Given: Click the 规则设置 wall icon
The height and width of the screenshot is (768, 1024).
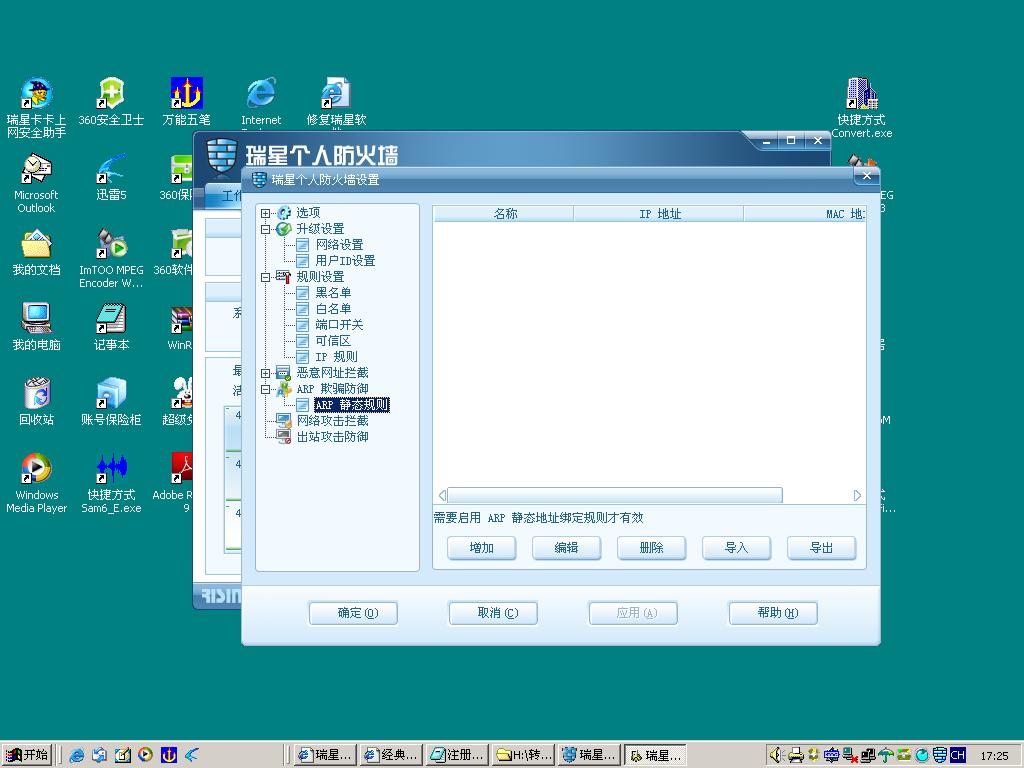Looking at the screenshot, I should (283, 277).
